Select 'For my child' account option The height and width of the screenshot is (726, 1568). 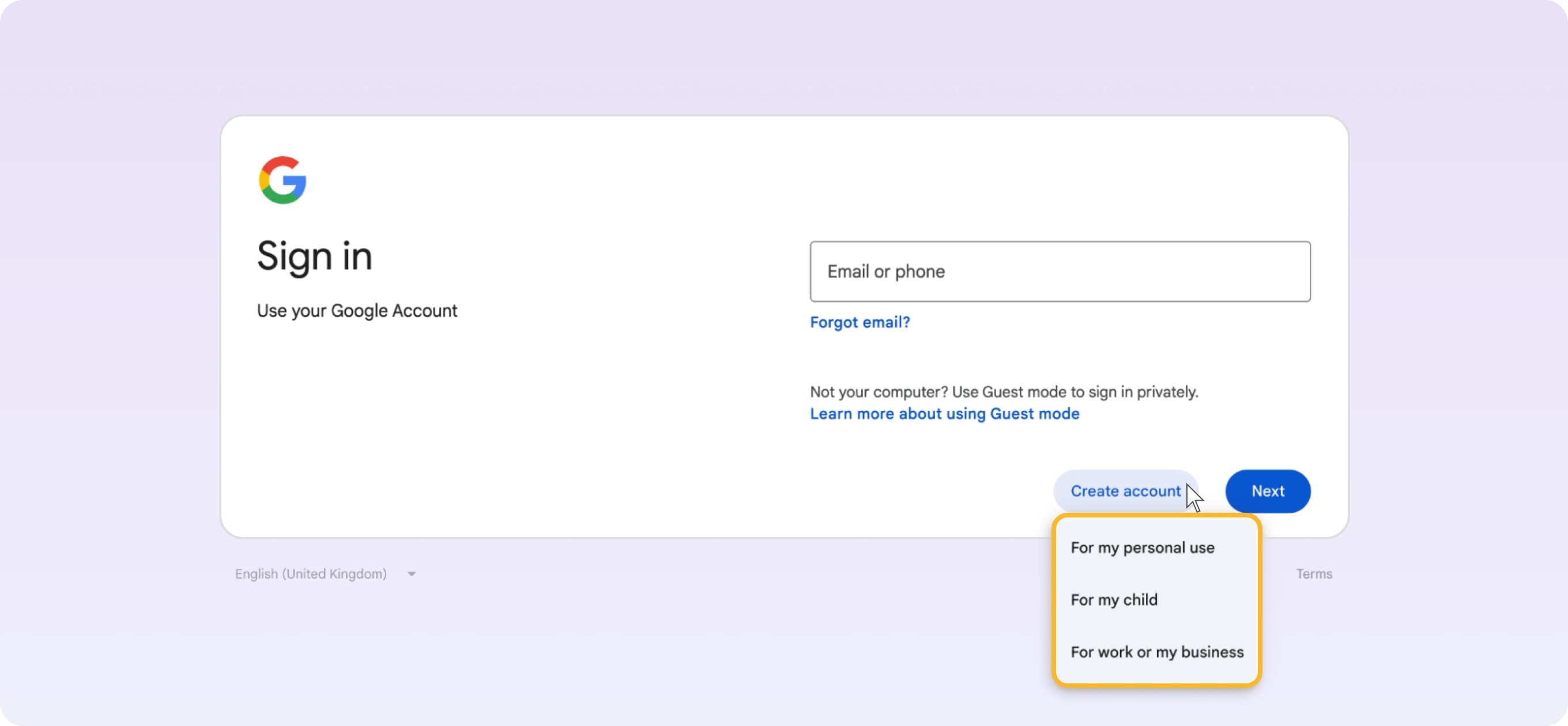coord(1114,599)
